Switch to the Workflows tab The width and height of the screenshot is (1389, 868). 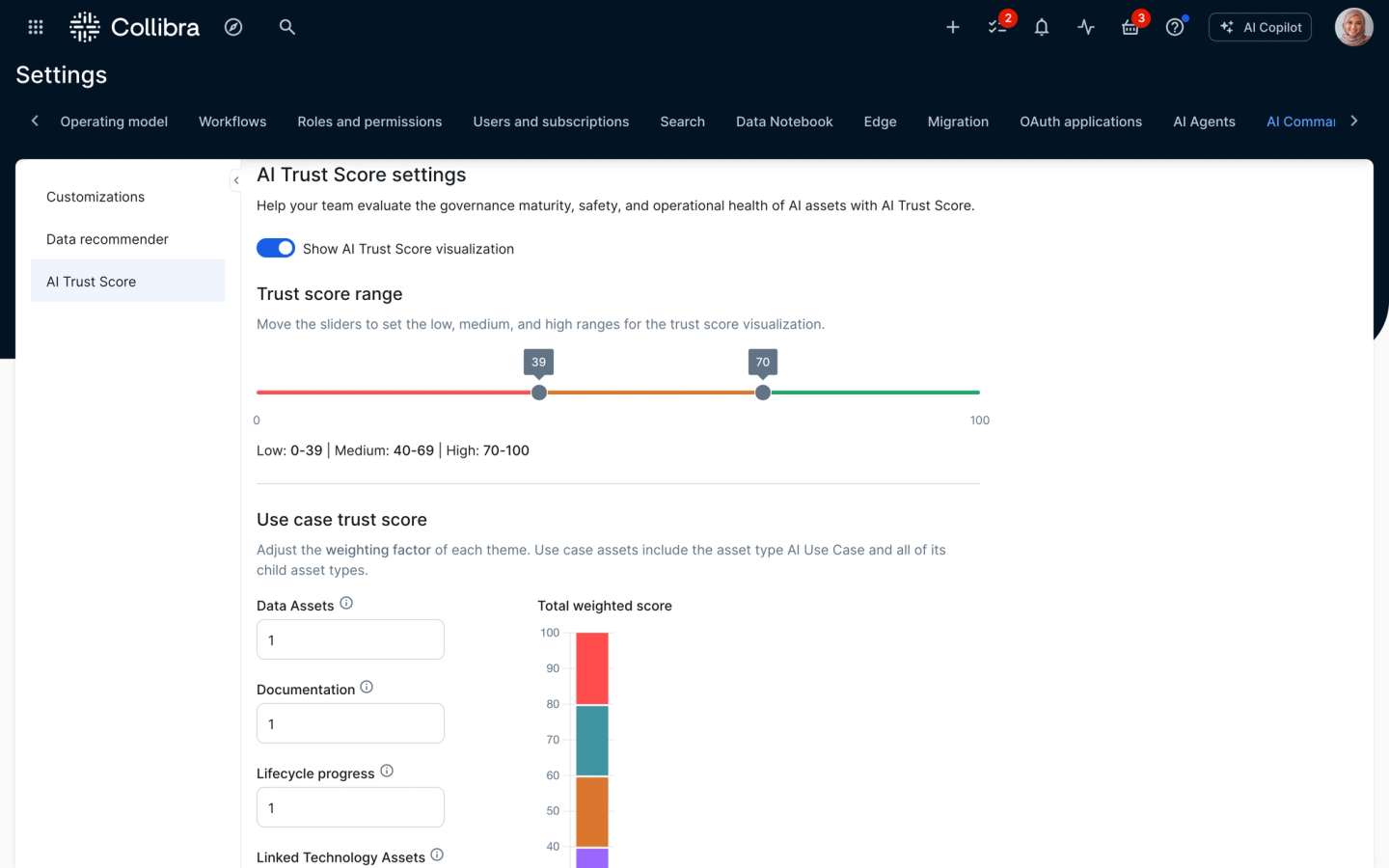[x=231, y=122]
